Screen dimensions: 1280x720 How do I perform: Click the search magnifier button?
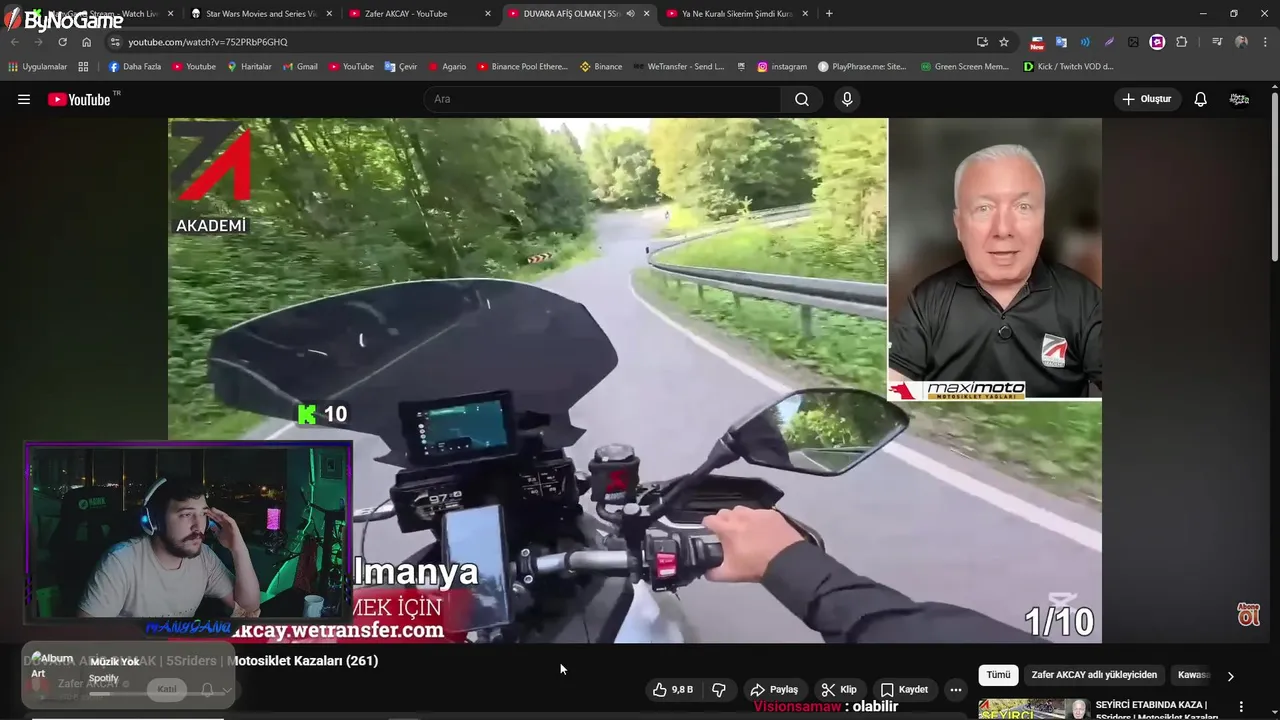click(802, 99)
